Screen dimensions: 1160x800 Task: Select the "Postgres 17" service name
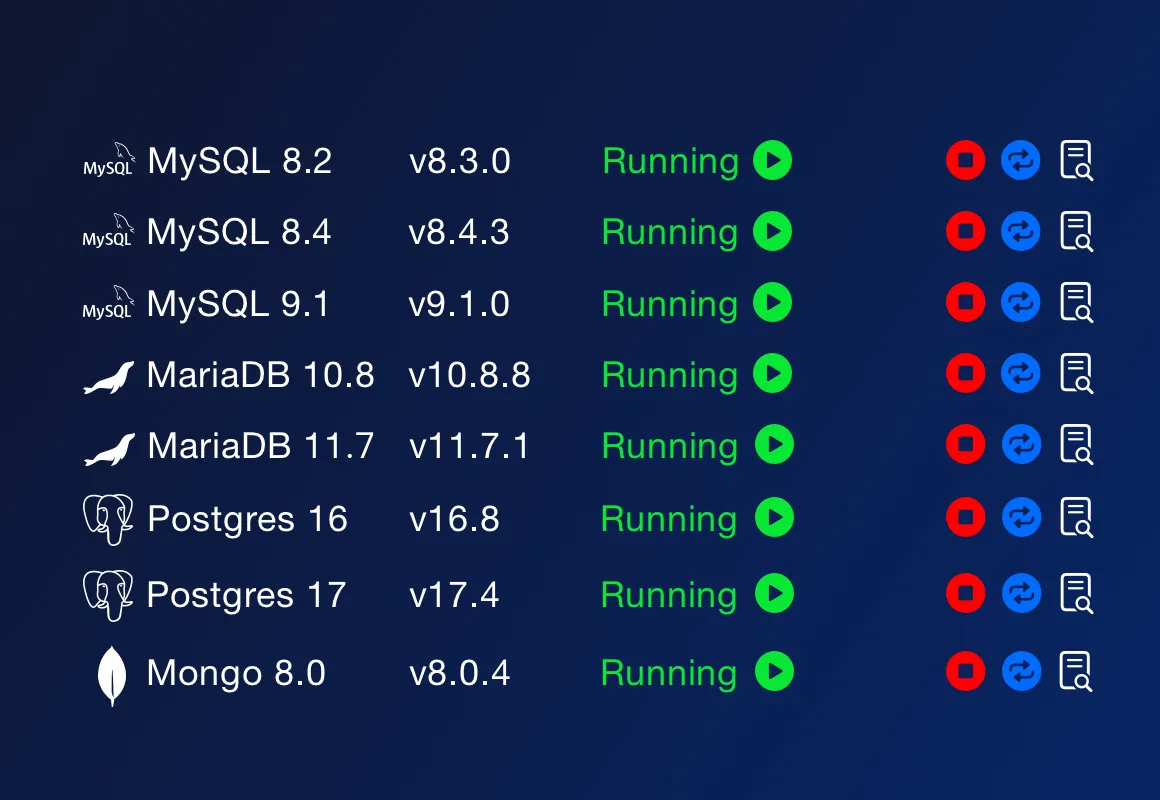pos(246,596)
